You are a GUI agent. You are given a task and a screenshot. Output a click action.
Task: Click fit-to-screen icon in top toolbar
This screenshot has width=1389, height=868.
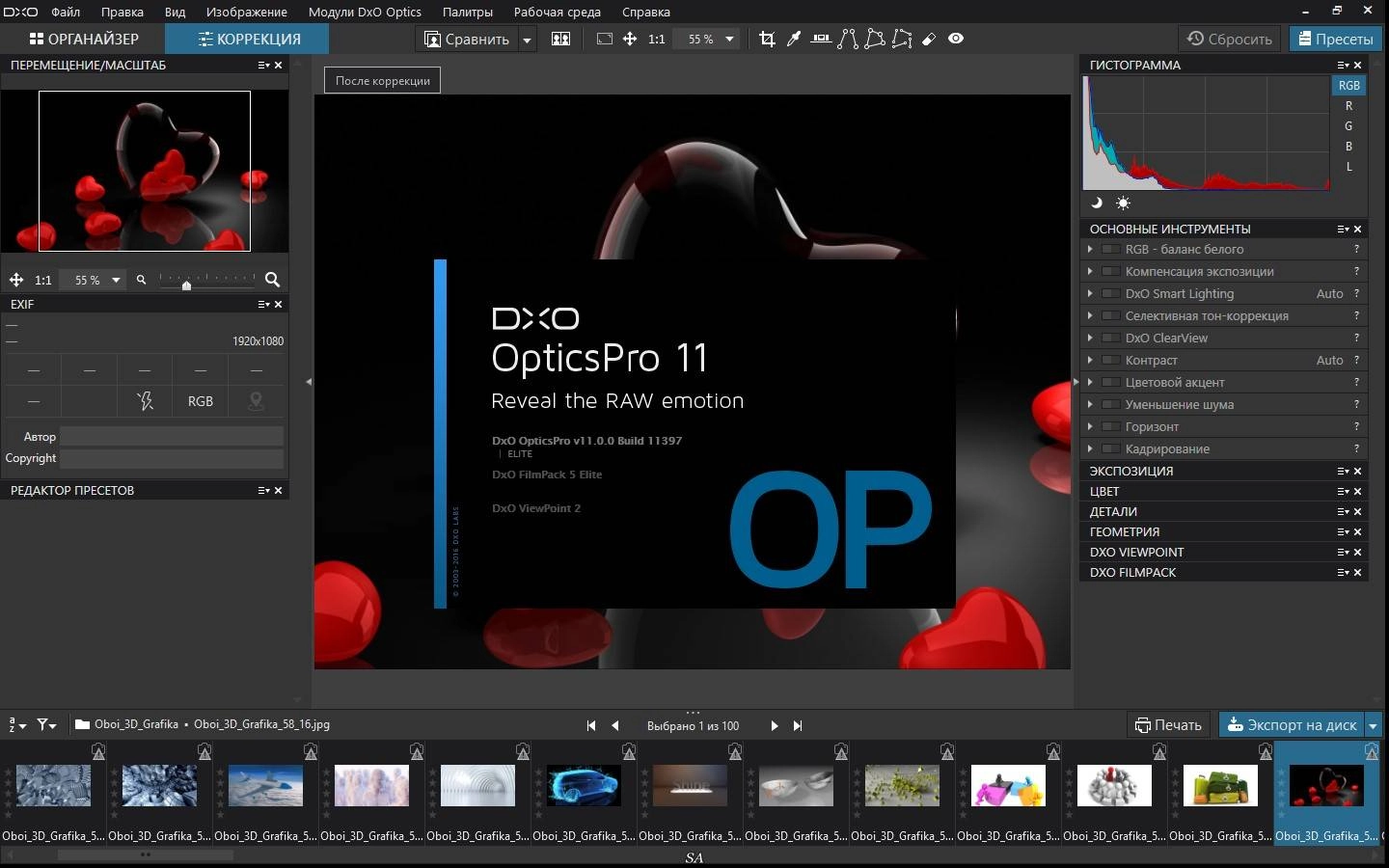point(605,39)
